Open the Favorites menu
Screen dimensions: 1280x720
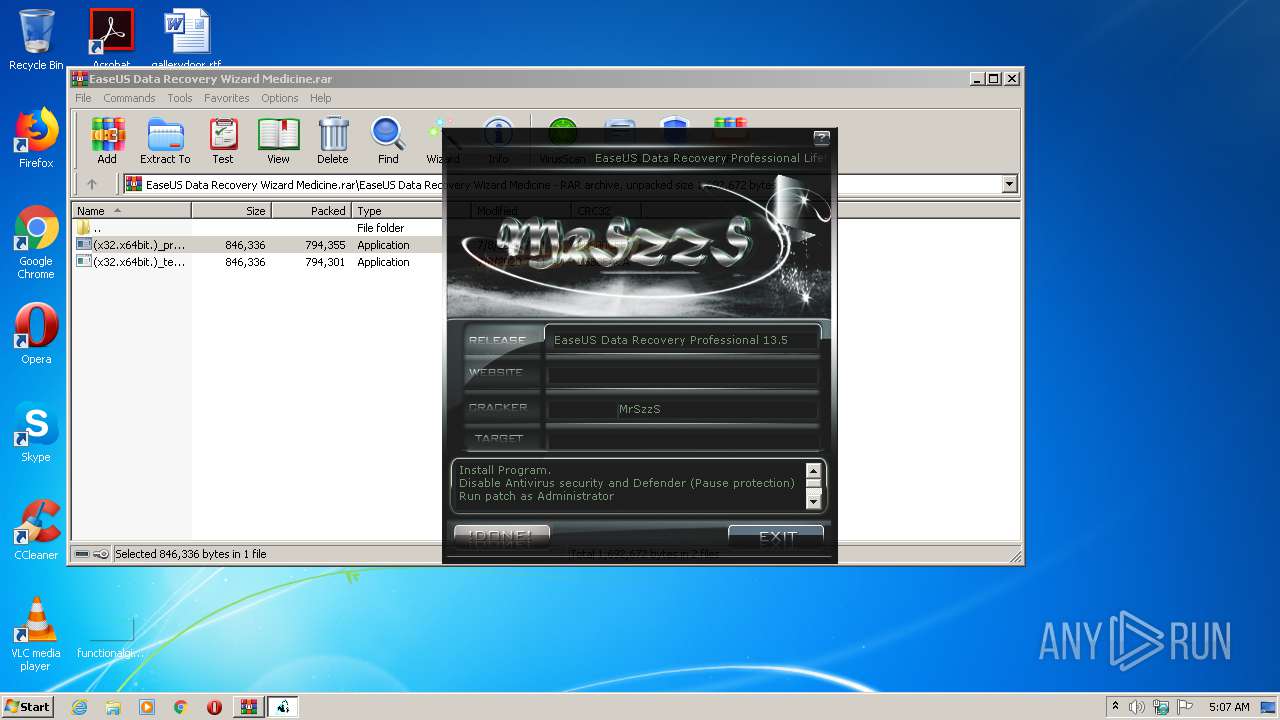[227, 98]
